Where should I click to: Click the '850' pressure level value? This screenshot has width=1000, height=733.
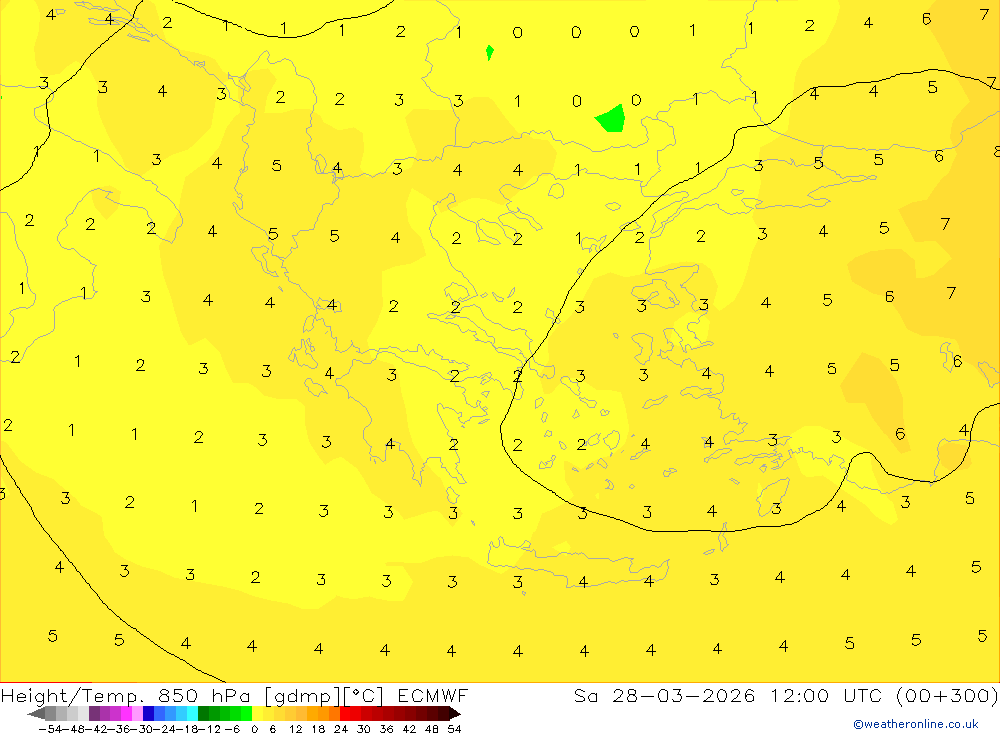point(180,695)
